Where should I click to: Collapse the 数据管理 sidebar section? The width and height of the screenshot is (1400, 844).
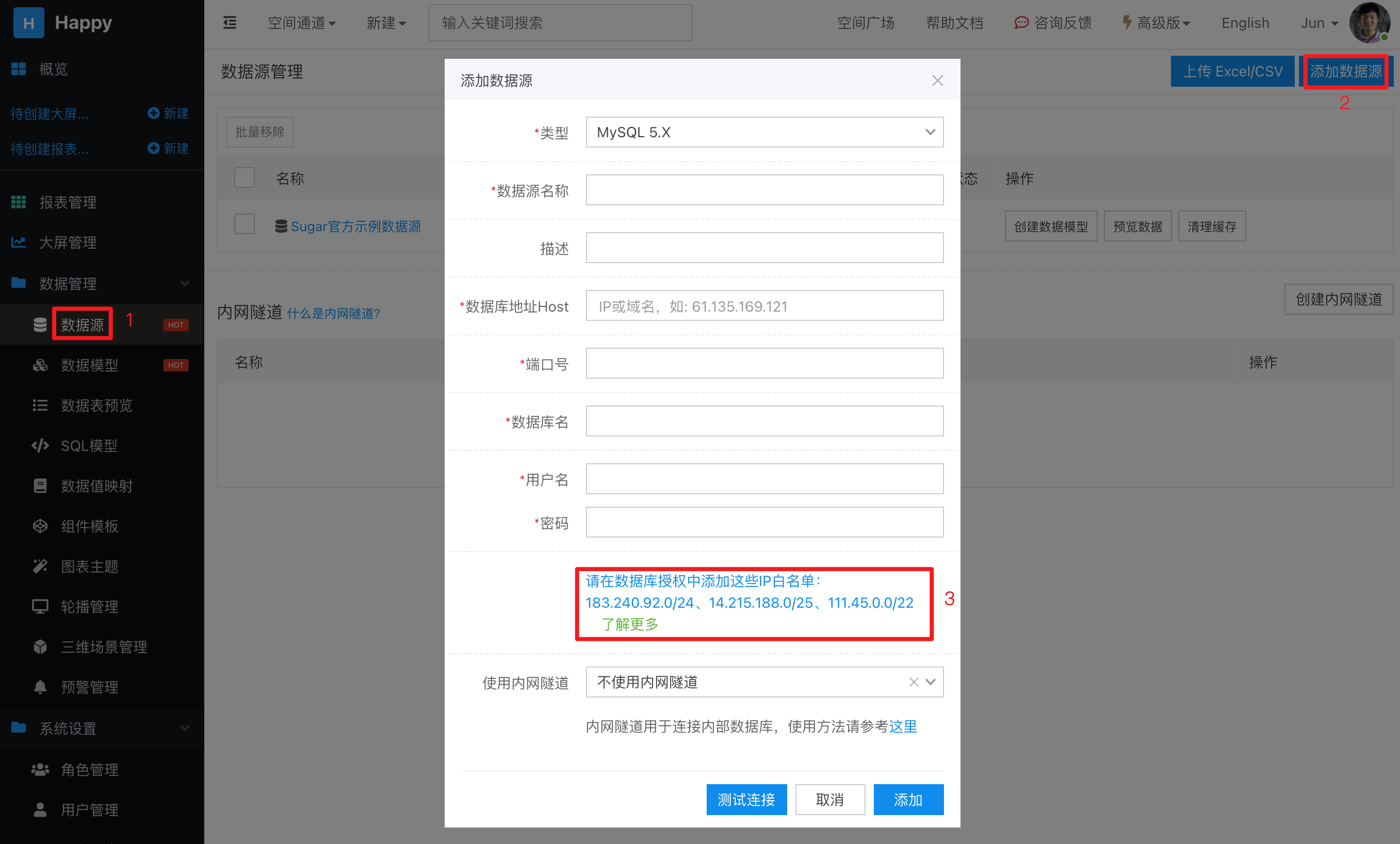185,283
